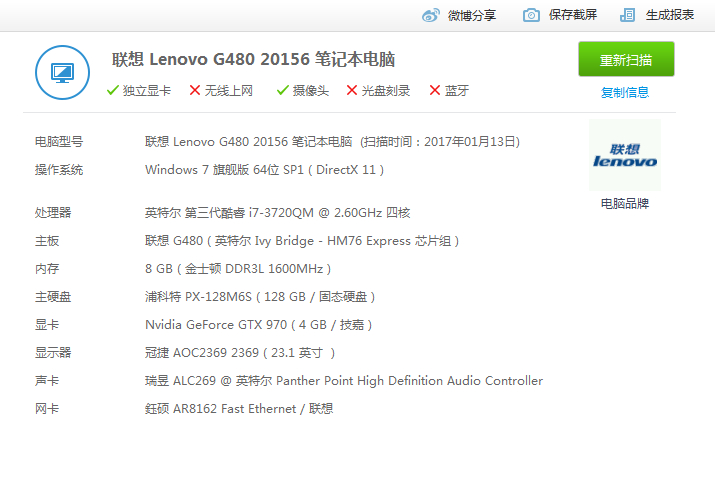Click the 摄像头 feature label

click(311, 91)
